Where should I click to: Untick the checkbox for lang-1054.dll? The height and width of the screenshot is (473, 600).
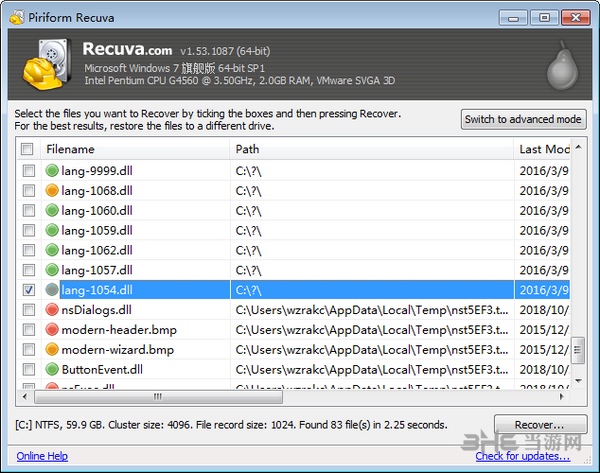pos(29,290)
